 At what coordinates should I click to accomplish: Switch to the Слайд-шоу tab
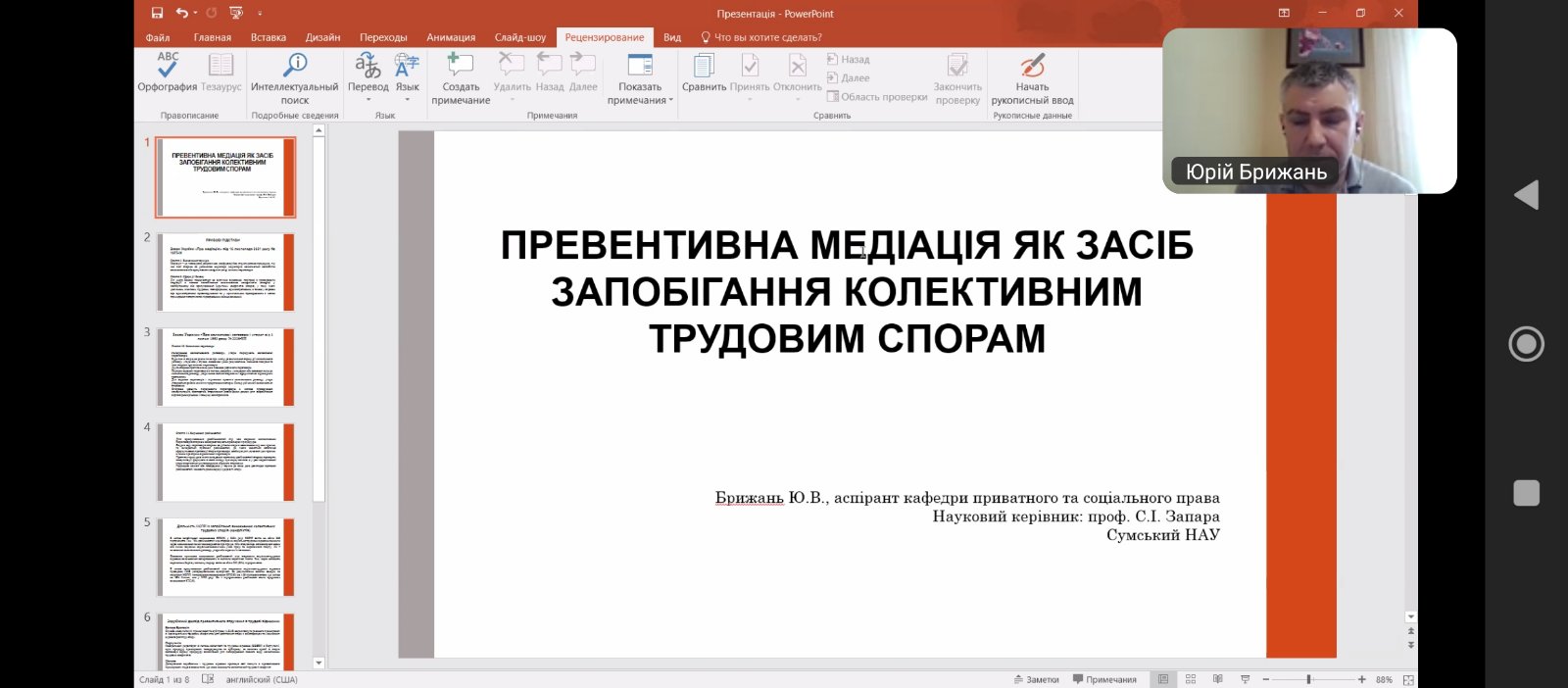pos(520,37)
